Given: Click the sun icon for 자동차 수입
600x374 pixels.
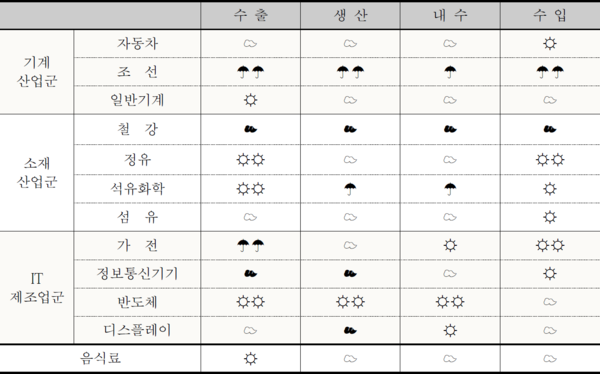Looking at the screenshot, I should [550, 44].
